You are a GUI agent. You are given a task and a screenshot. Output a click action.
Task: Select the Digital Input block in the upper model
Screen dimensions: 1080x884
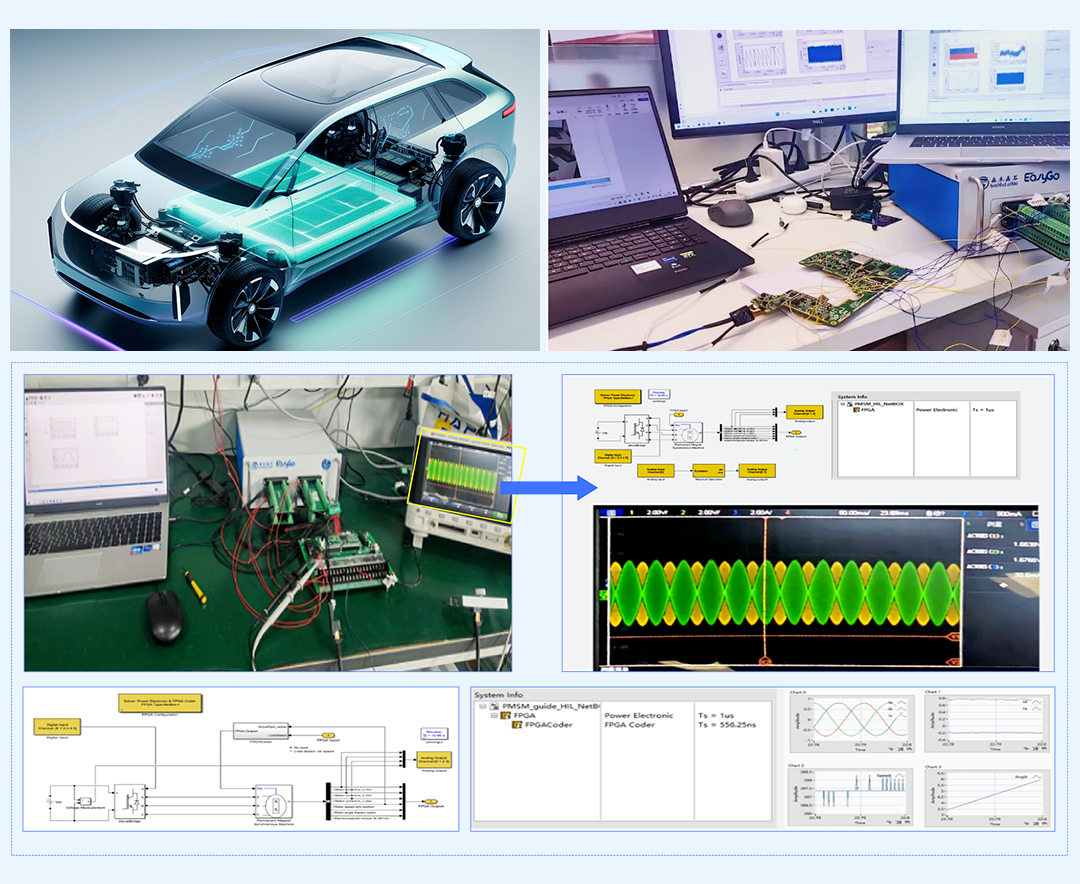(613, 456)
